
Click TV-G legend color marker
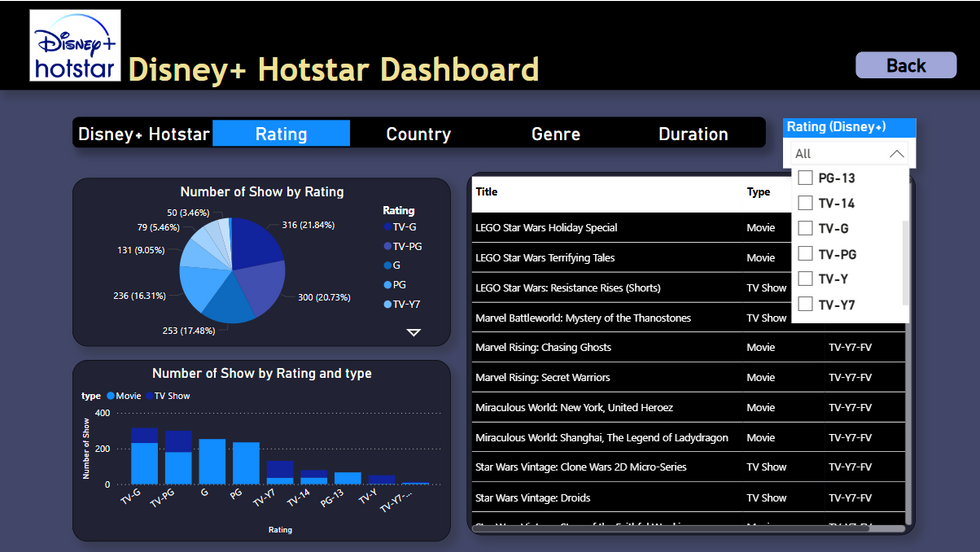(x=388, y=227)
